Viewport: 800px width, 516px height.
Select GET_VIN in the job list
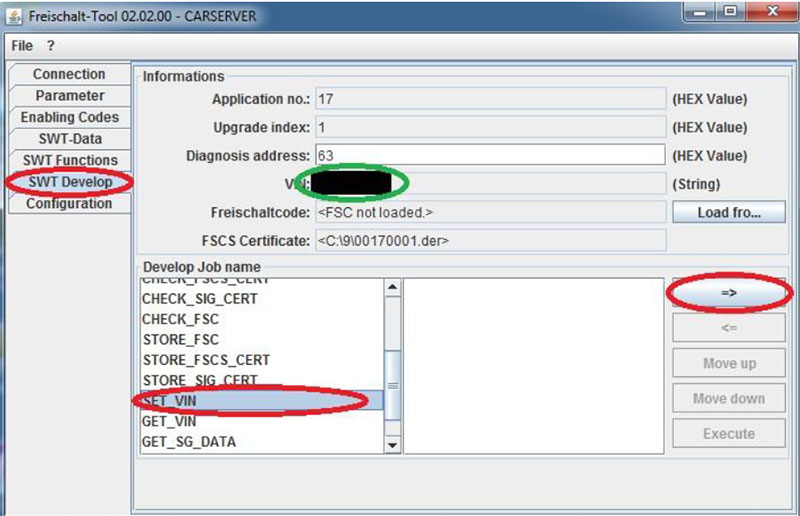(x=262, y=421)
